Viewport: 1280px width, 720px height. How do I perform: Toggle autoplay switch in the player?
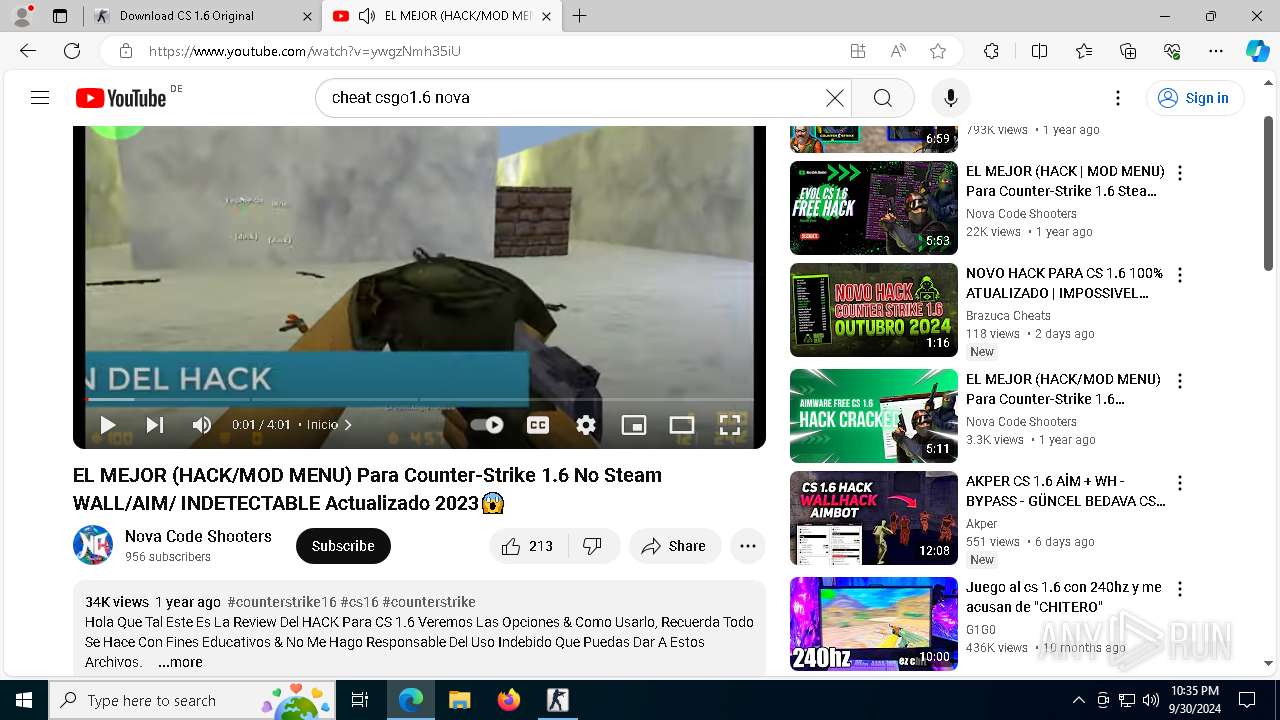[487, 425]
